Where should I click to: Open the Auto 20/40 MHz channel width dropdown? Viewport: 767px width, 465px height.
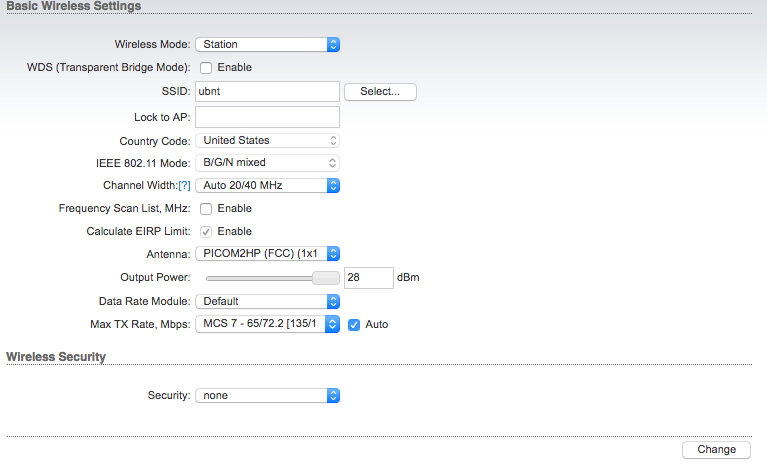(x=268, y=185)
